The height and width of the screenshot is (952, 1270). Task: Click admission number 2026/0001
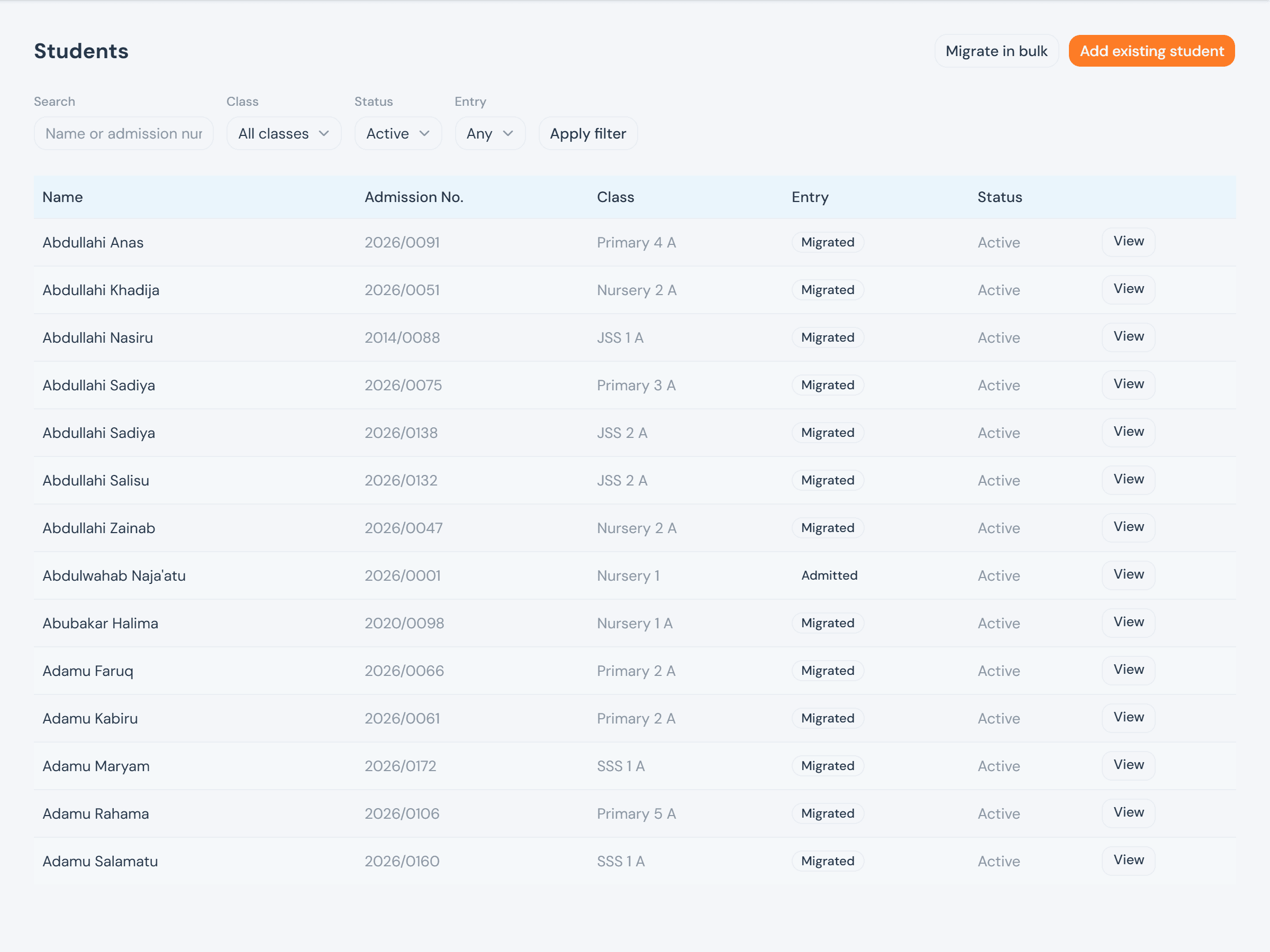[x=403, y=575]
